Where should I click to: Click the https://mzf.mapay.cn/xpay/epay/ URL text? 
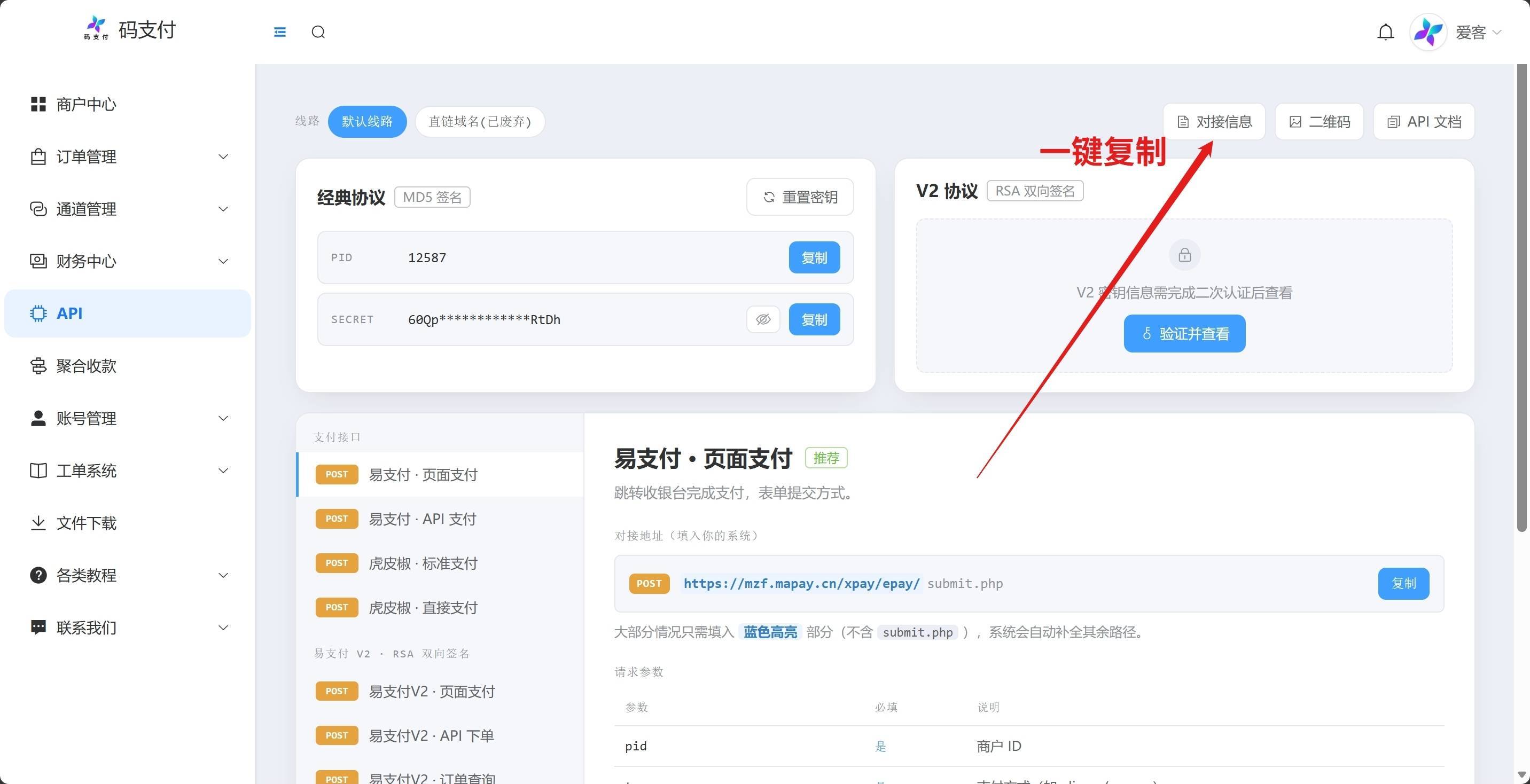(x=801, y=583)
